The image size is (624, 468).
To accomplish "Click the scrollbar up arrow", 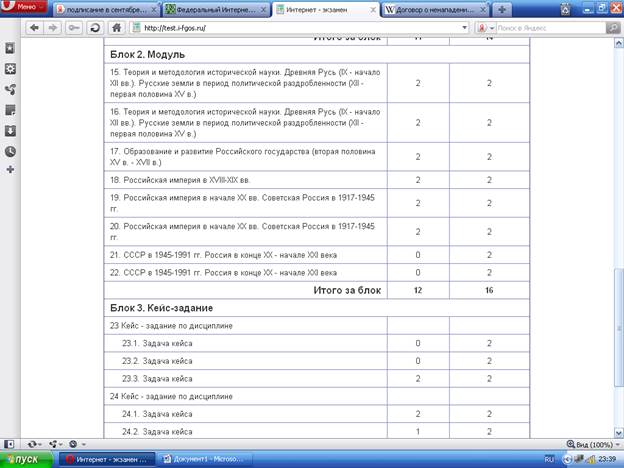I will coord(618,43).
